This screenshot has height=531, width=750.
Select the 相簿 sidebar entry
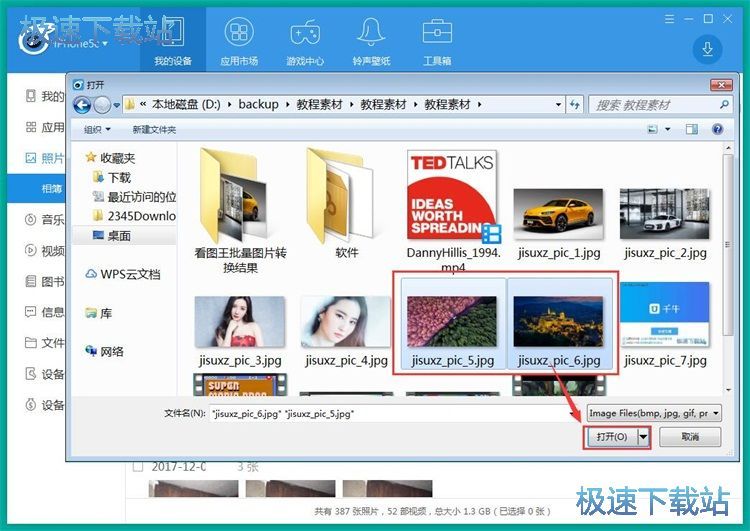[36, 188]
